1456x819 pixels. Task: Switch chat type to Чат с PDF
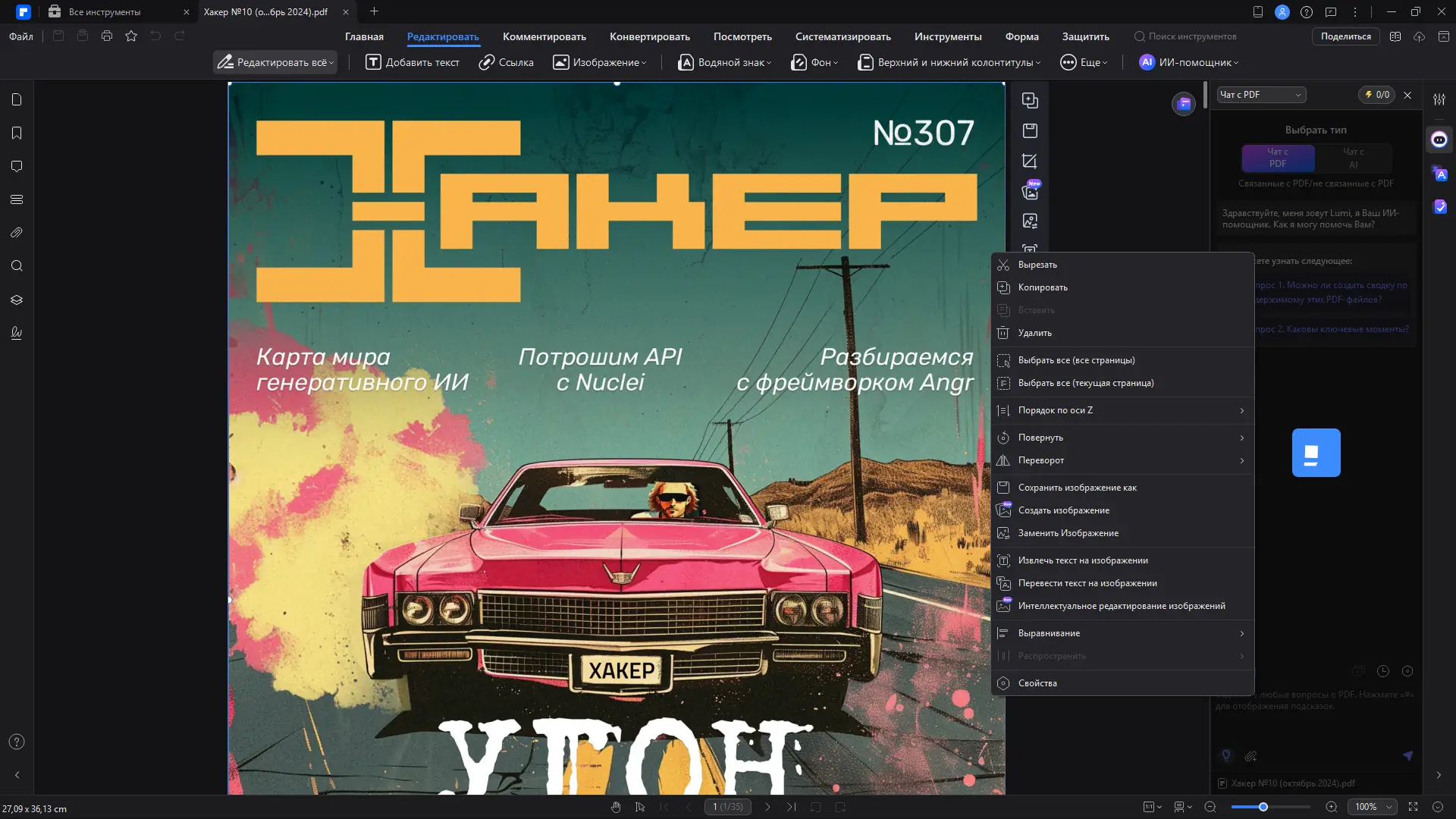click(x=1277, y=158)
